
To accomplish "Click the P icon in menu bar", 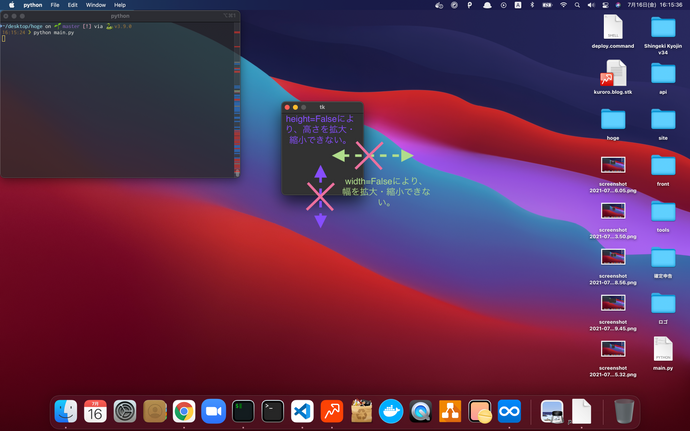I will point(470,5).
